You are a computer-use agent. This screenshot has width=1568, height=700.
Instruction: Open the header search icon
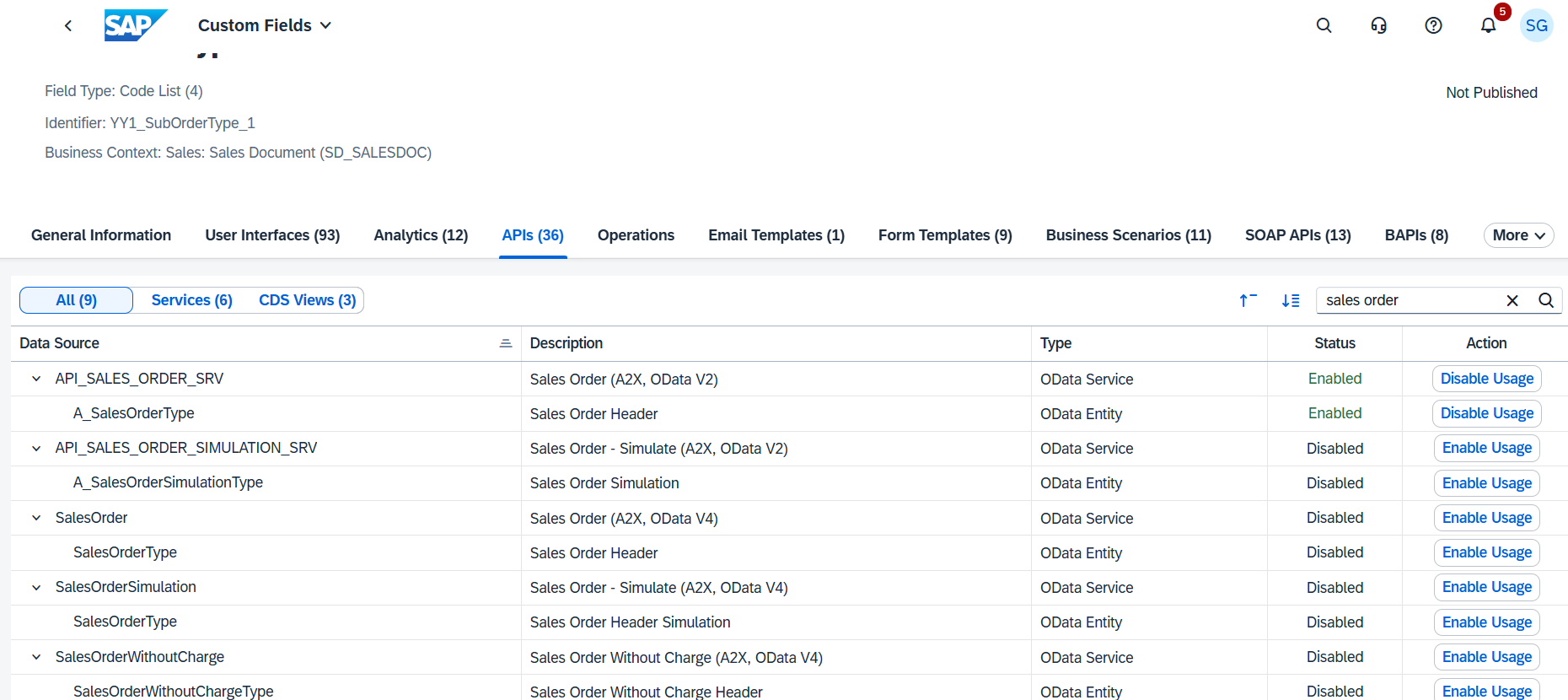coord(1324,25)
